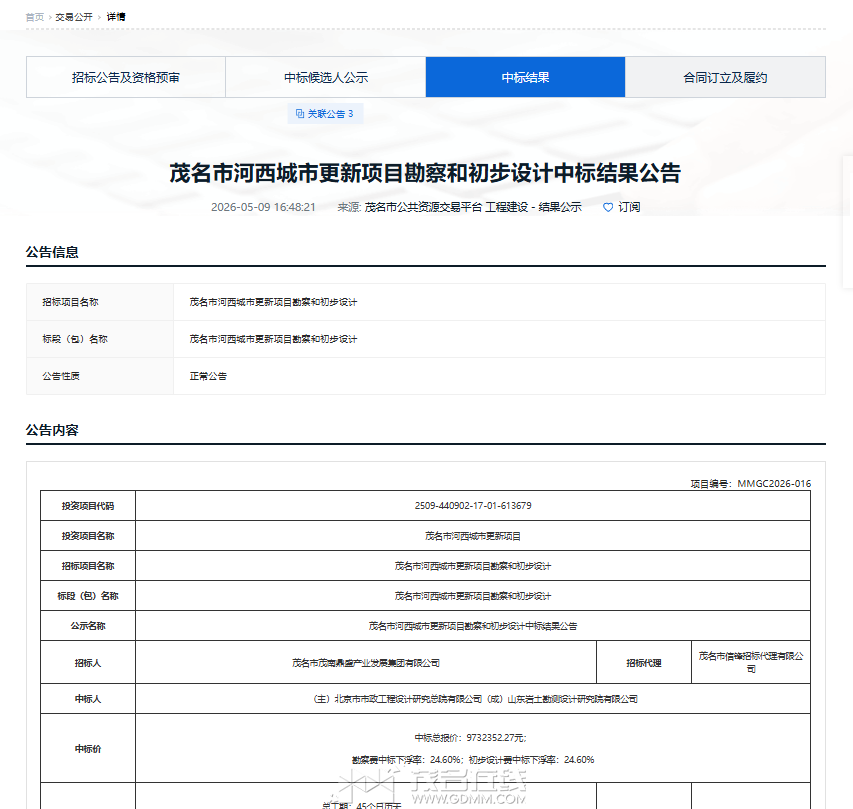Image resolution: width=853 pixels, height=809 pixels.
Task: Click the 投资项目代码 label cell
Action: 88,506
